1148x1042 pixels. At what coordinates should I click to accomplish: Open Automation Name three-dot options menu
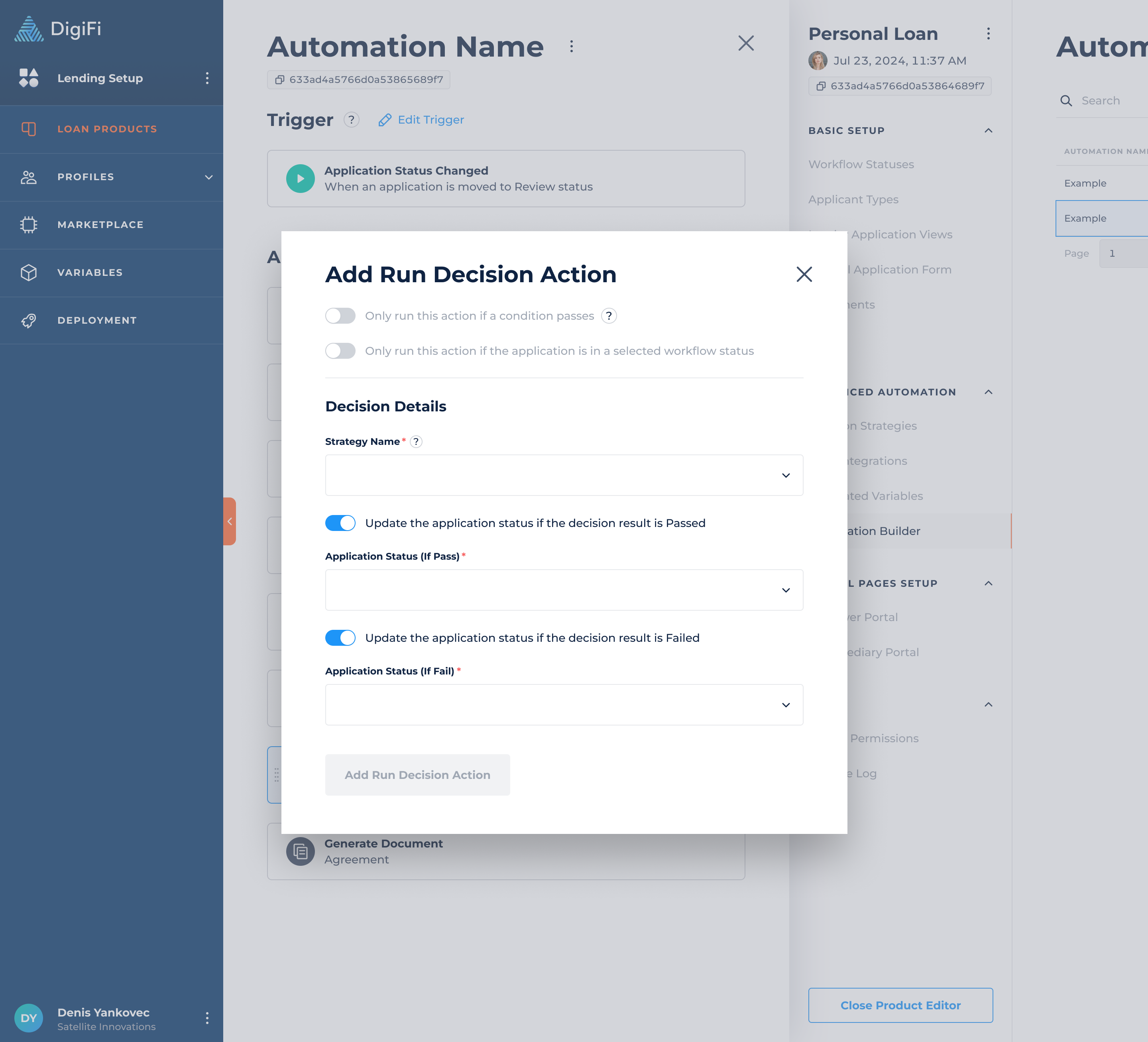[x=571, y=46]
